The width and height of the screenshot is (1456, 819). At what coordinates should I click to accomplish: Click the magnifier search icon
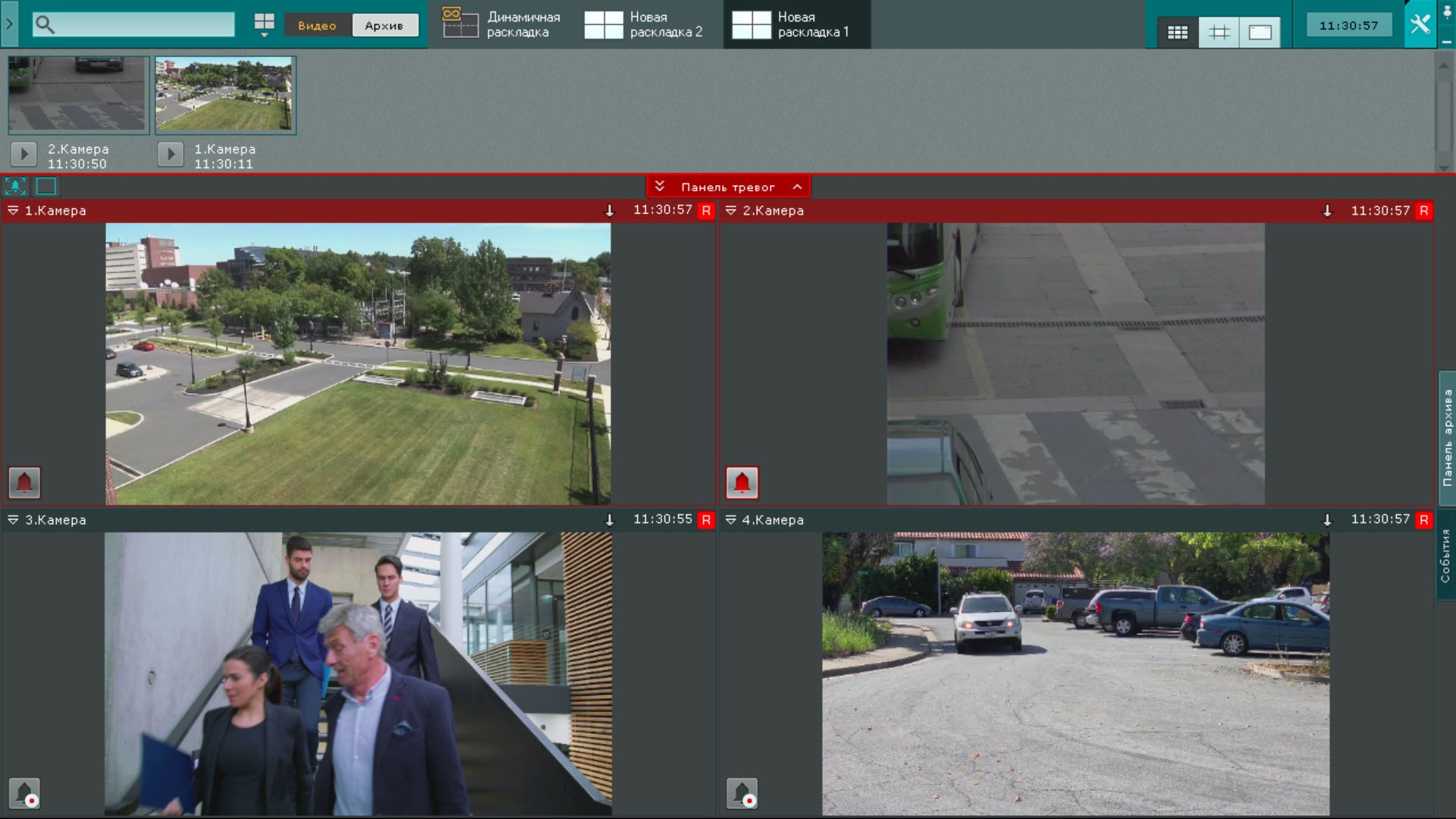point(45,25)
